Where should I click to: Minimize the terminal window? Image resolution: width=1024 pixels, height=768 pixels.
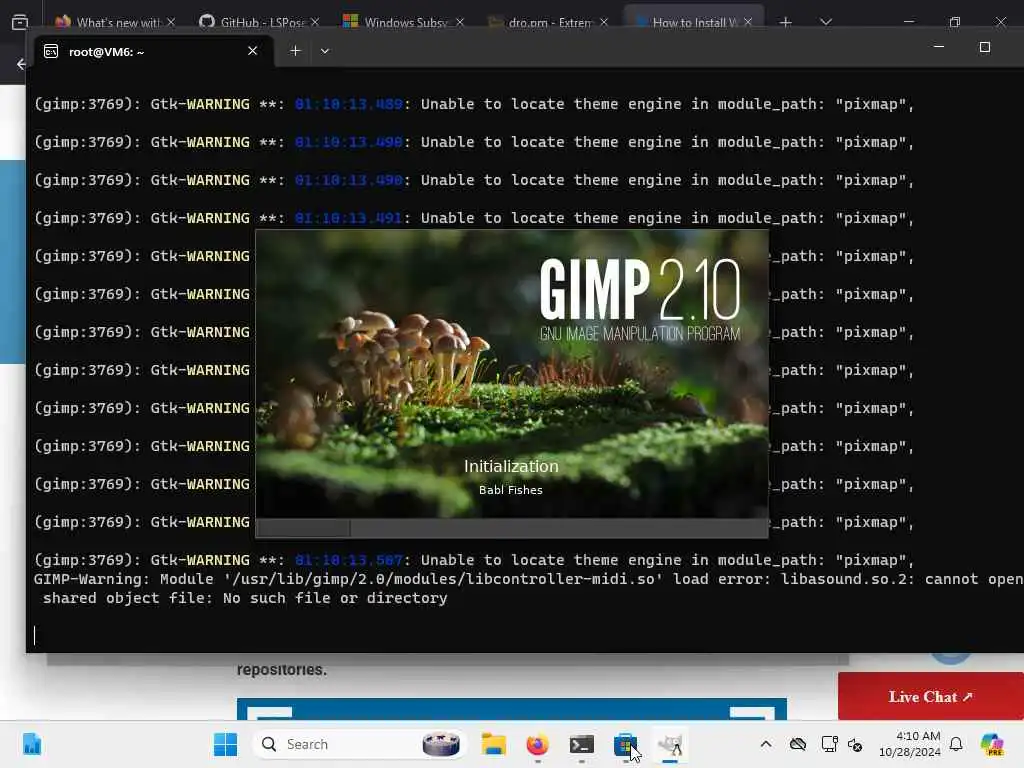click(x=938, y=47)
